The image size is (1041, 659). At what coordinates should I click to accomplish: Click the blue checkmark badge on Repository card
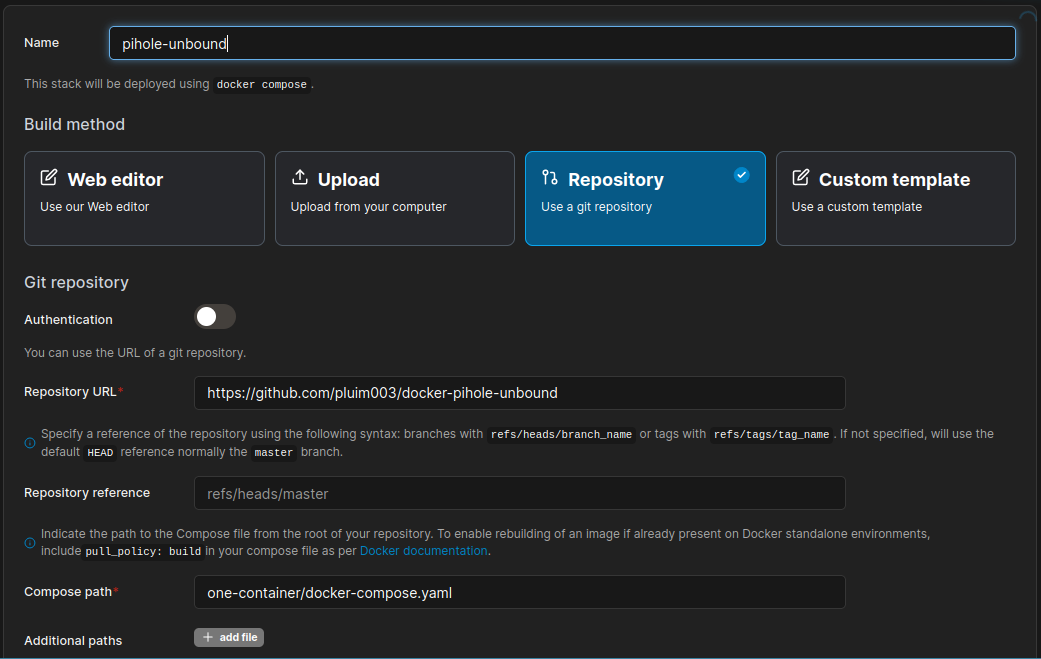click(x=742, y=174)
